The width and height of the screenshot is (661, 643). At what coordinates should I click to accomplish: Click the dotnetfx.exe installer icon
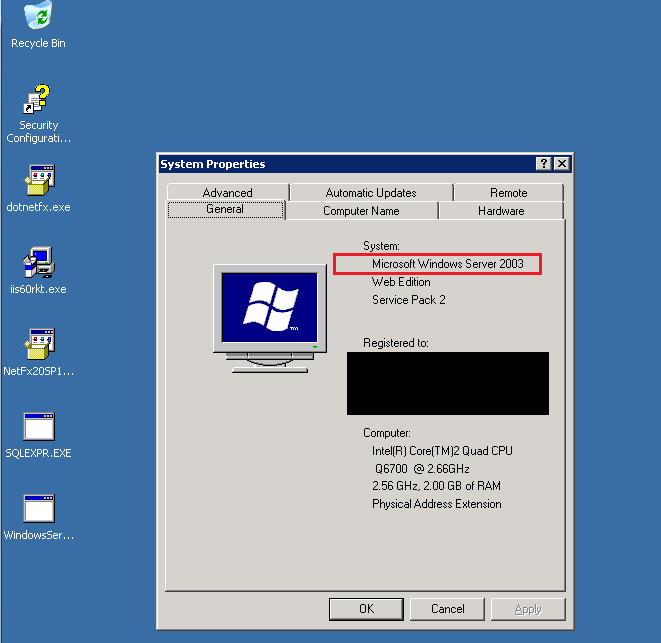[38, 181]
